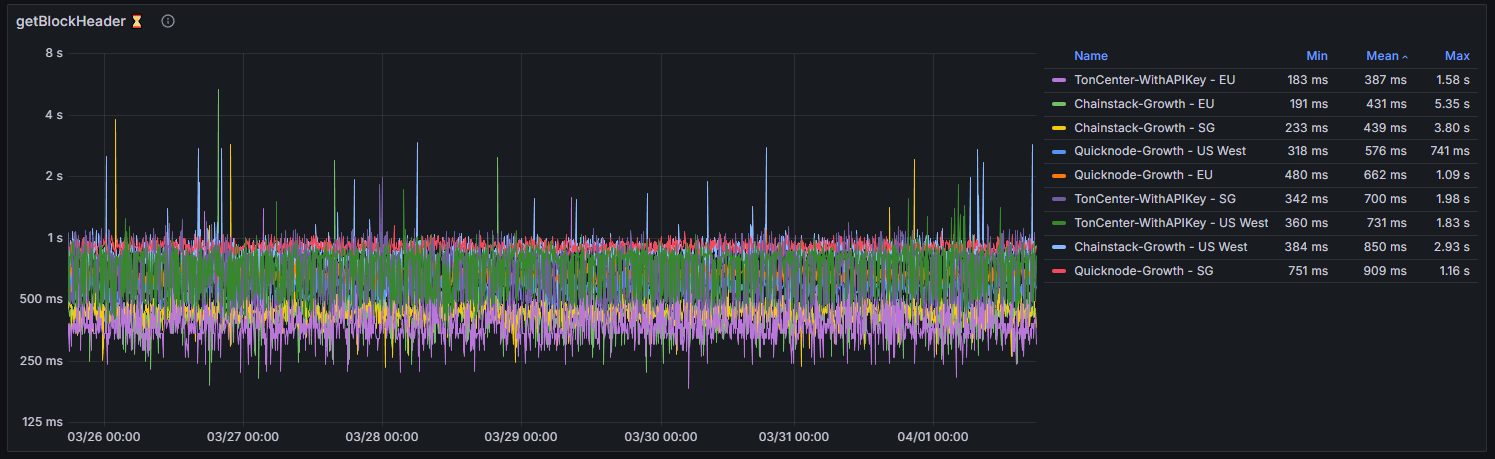Click the 03/31 00:00 x-axis label
The width and height of the screenshot is (1495, 459).
pyautogui.click(x=794, y=437)
